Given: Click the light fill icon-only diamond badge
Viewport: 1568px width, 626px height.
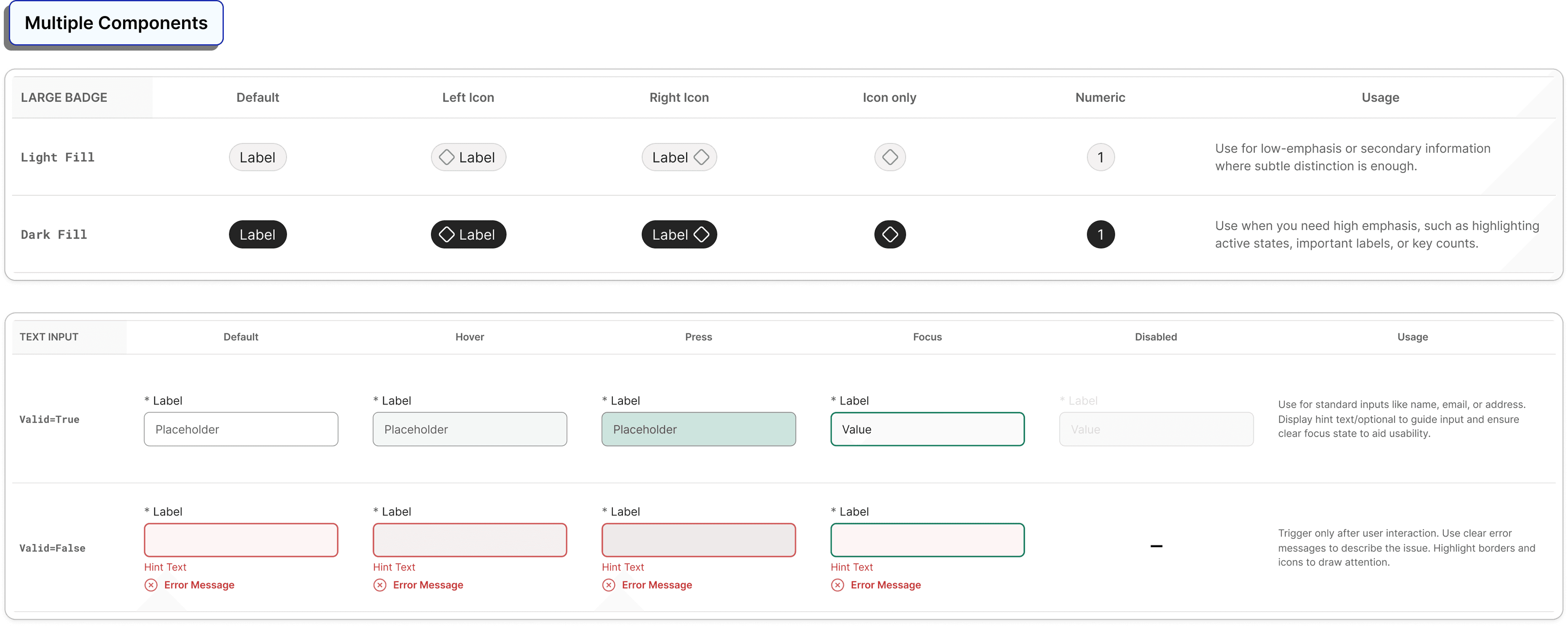Looking at the screenshot, I should coord(889,157).
